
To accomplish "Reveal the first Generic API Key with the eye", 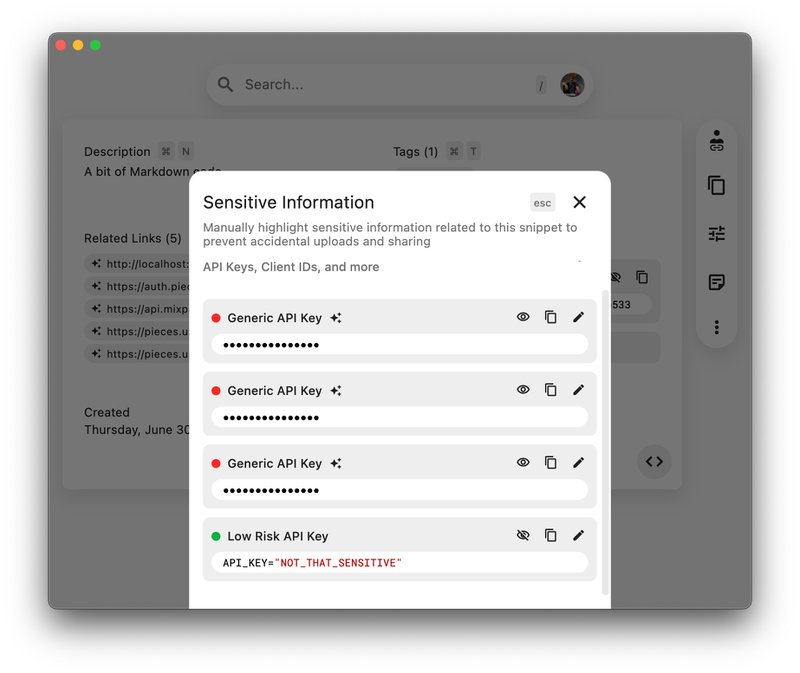I will (523, 316).
